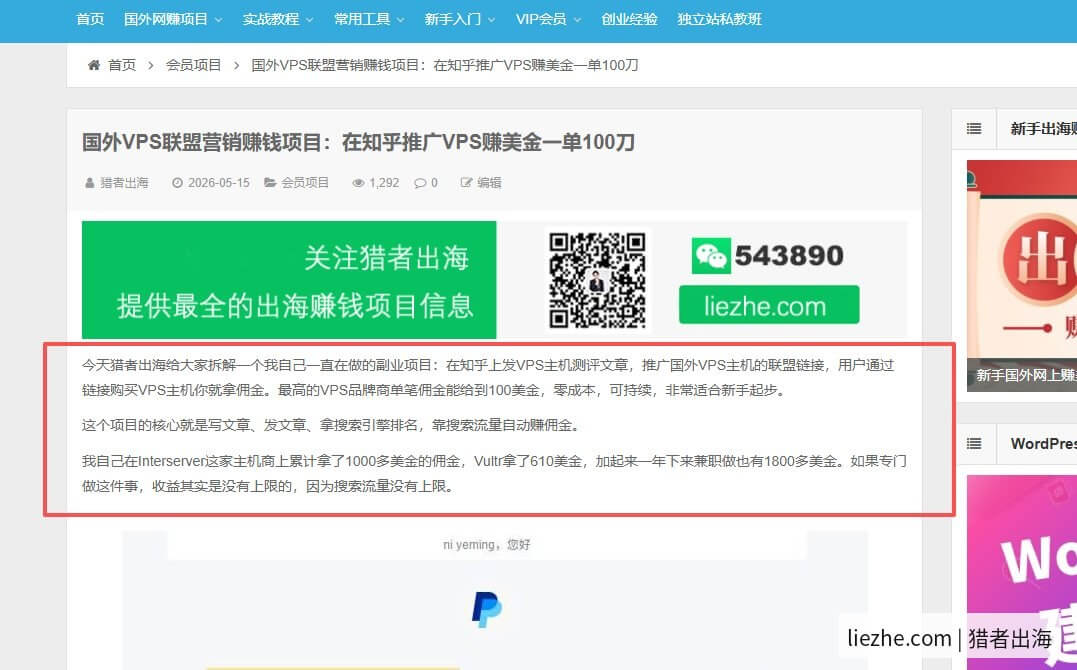This screenshot has width=1077, height=670.
Task: Click the WordPress sidebar heading
Action: pyautogui.click(x=1043, y=443)
